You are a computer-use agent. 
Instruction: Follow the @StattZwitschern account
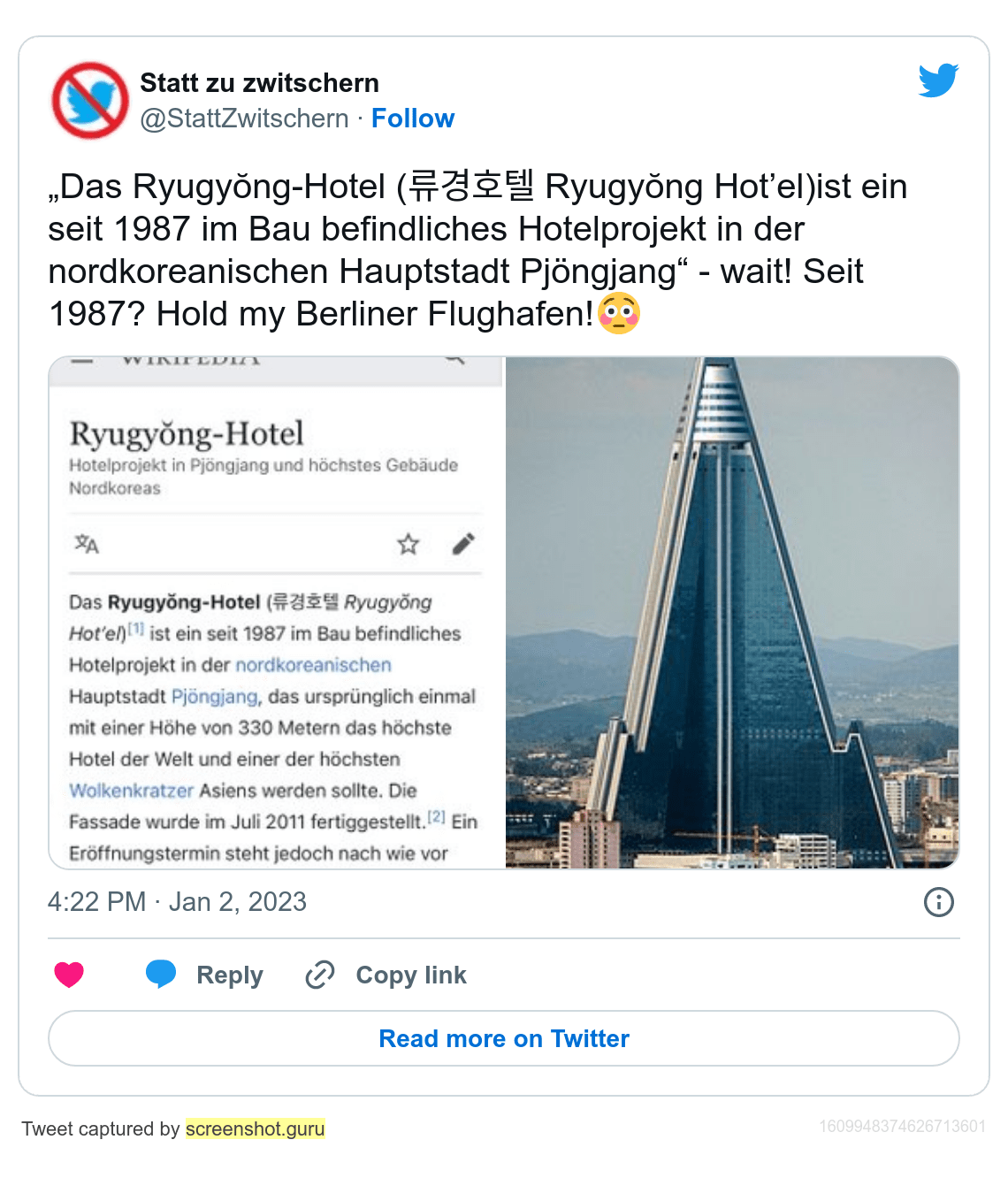tap(413, 119)
